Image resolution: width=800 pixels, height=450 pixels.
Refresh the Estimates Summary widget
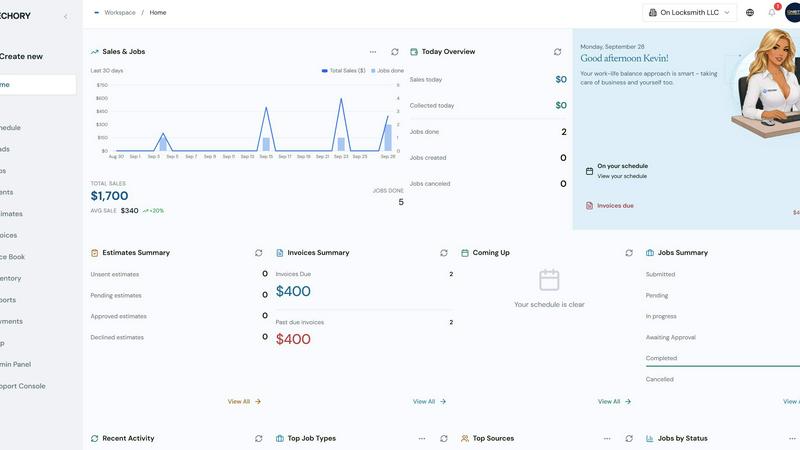coord(259,253)
